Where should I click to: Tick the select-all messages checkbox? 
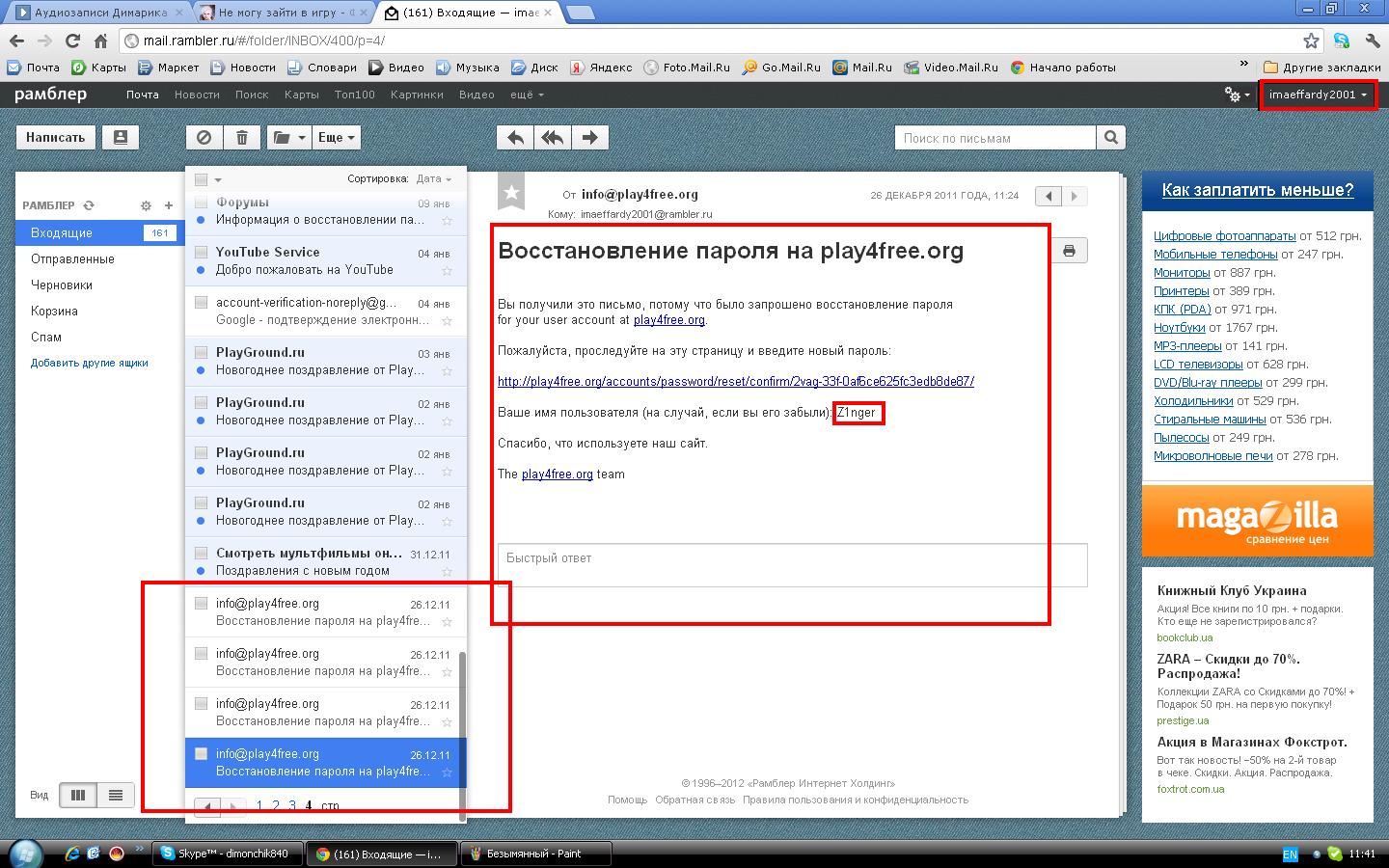click(x=201, y=179)
